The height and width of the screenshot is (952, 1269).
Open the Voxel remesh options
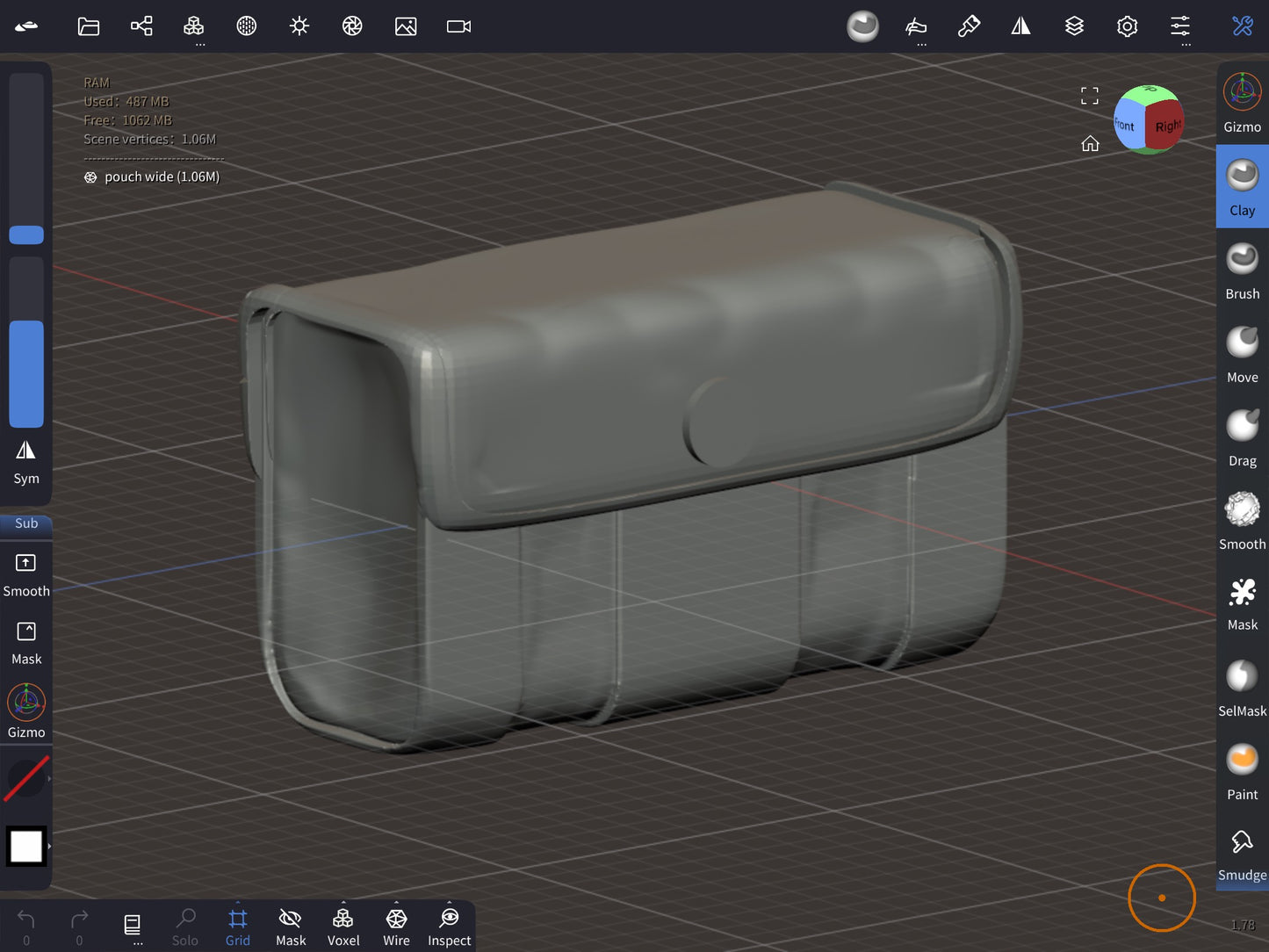tap(343, 927)
